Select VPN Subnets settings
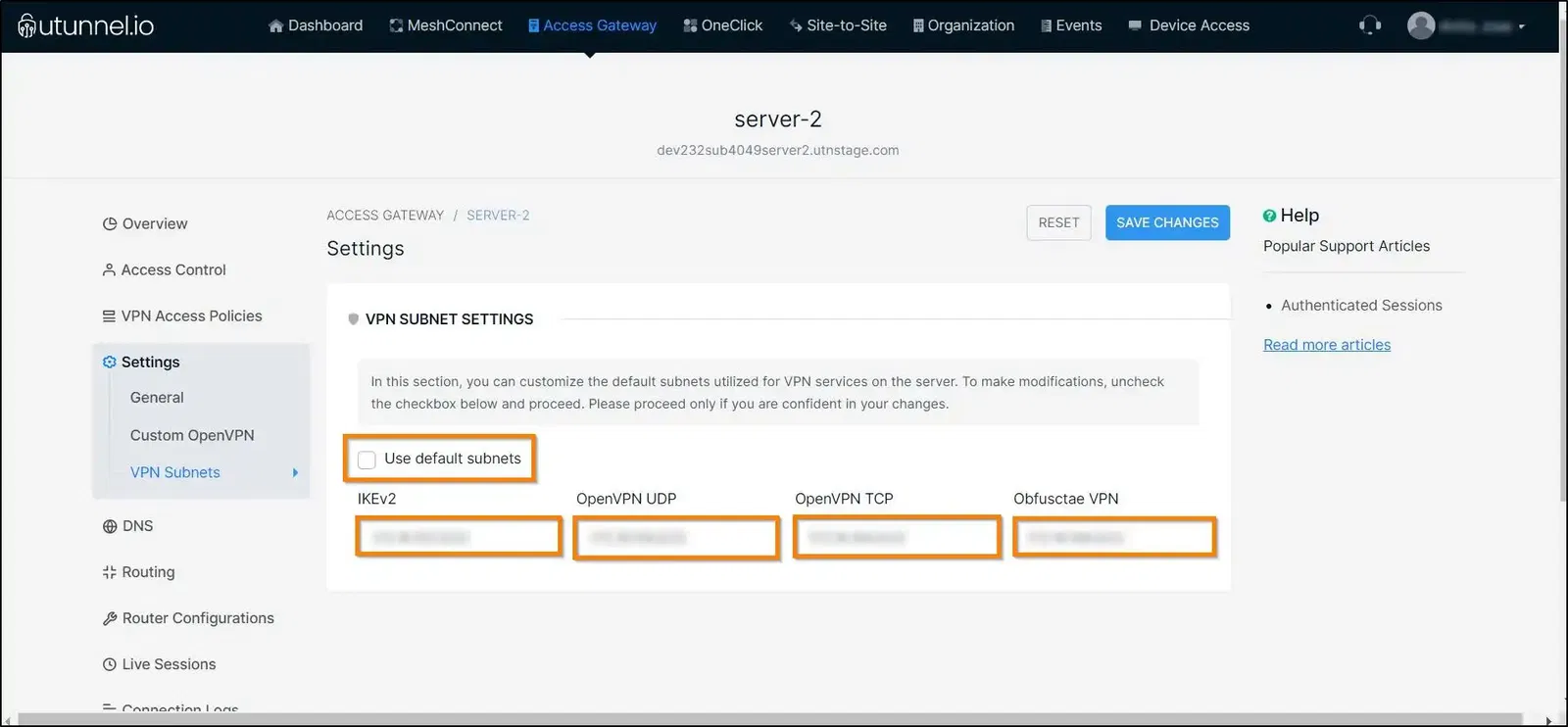 [175, 472]
